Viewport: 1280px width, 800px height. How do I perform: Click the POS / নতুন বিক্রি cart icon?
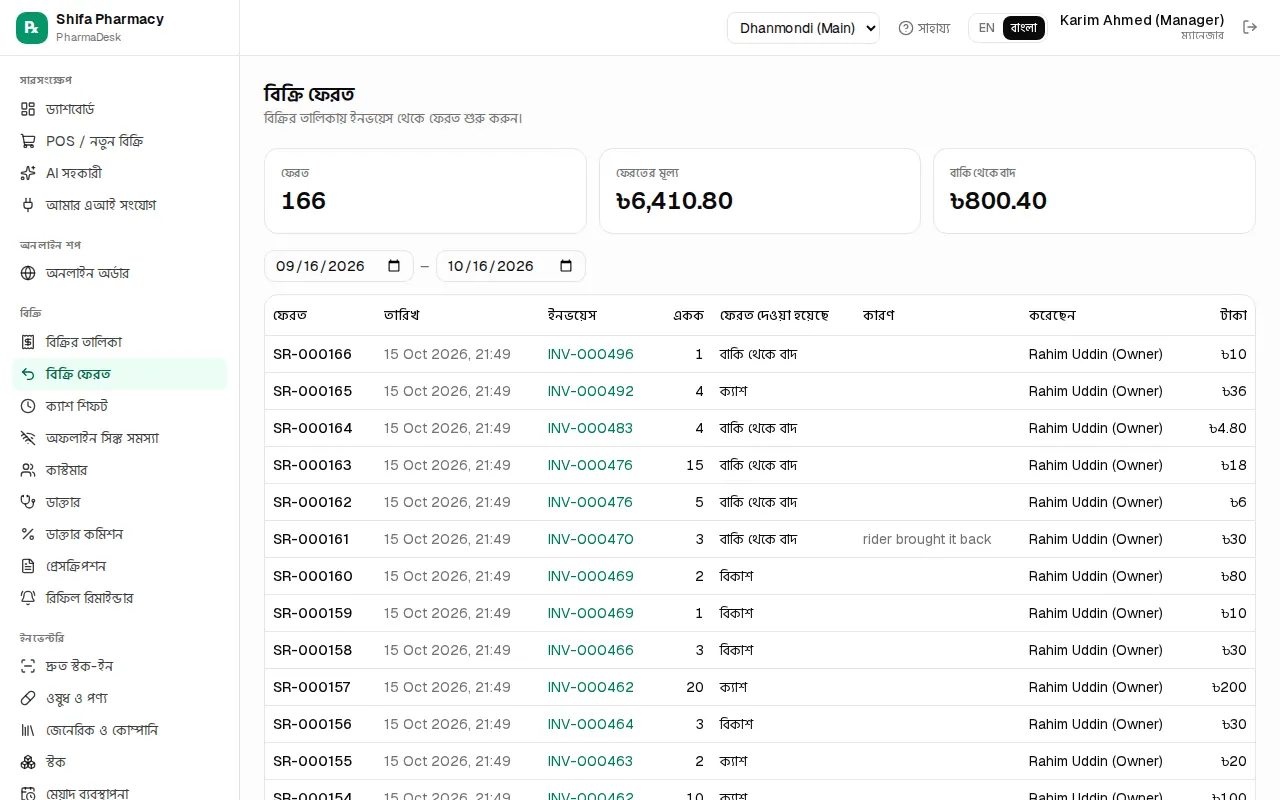pos(28,141)
